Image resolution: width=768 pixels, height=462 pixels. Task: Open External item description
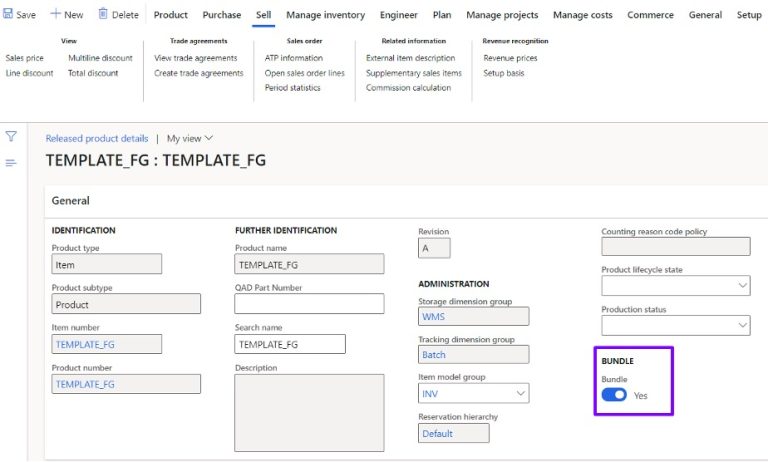pyautogui.click(x=410, y=58)
